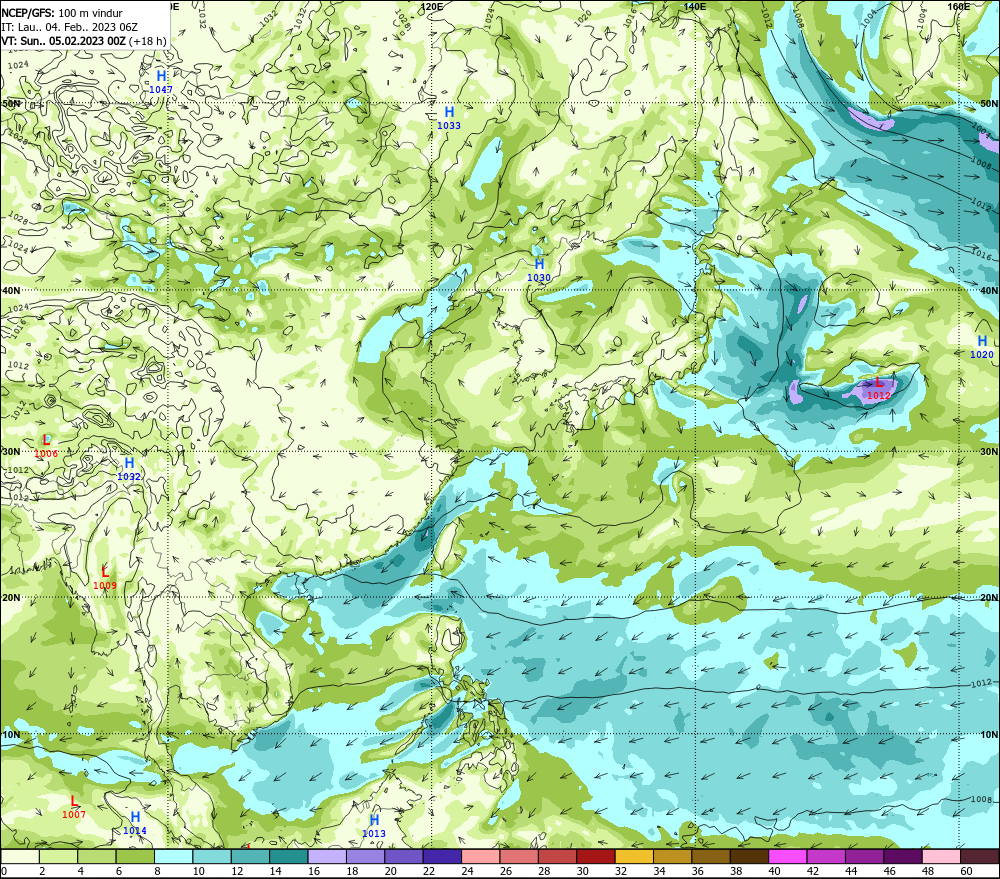Viewport: 1000px width, 879px height.
Task: Click the blue H marker labeled 1047
Action: coord(161,82)
